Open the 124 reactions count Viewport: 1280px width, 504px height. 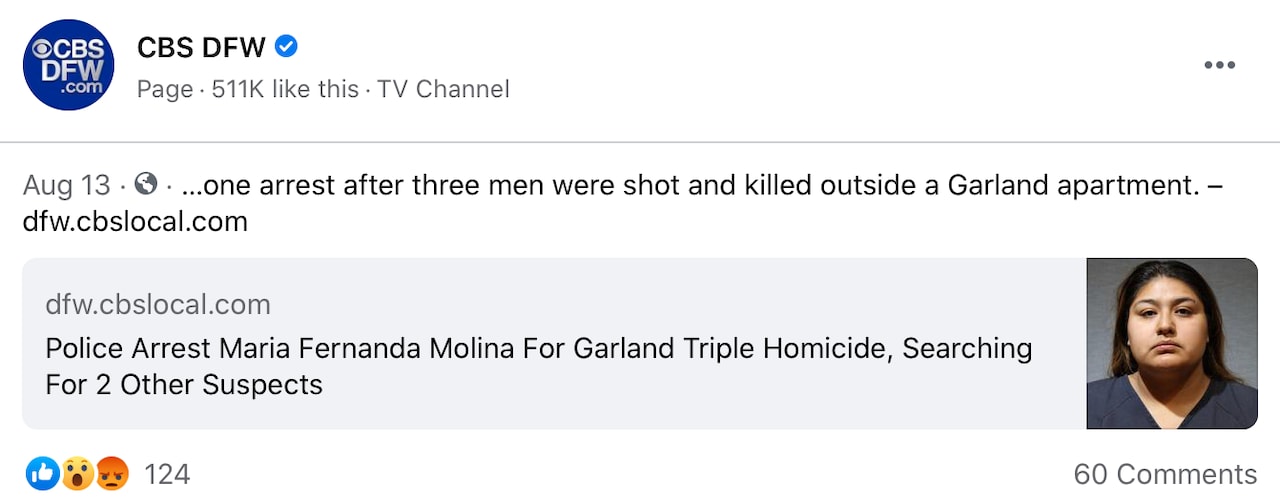[x=167, y=474]
